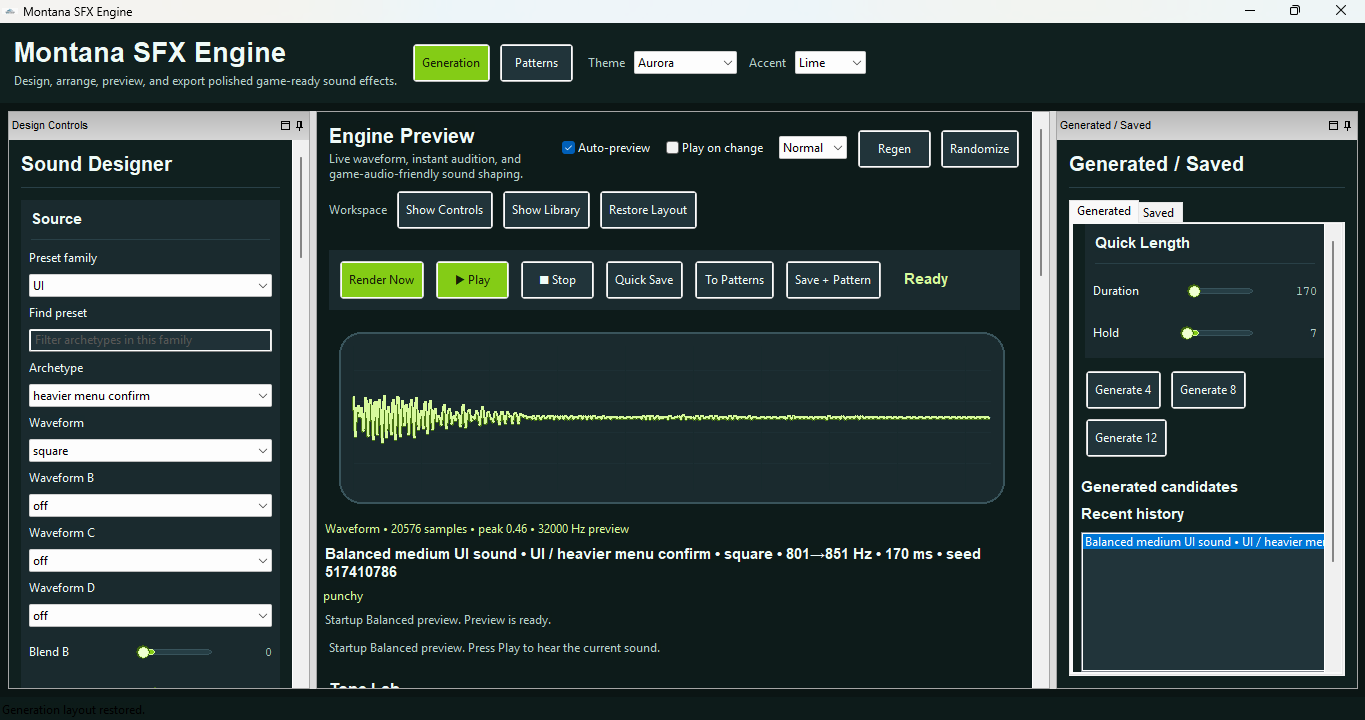Click the Hold slider handle

pyautogui.click(x=1187, y=333)
